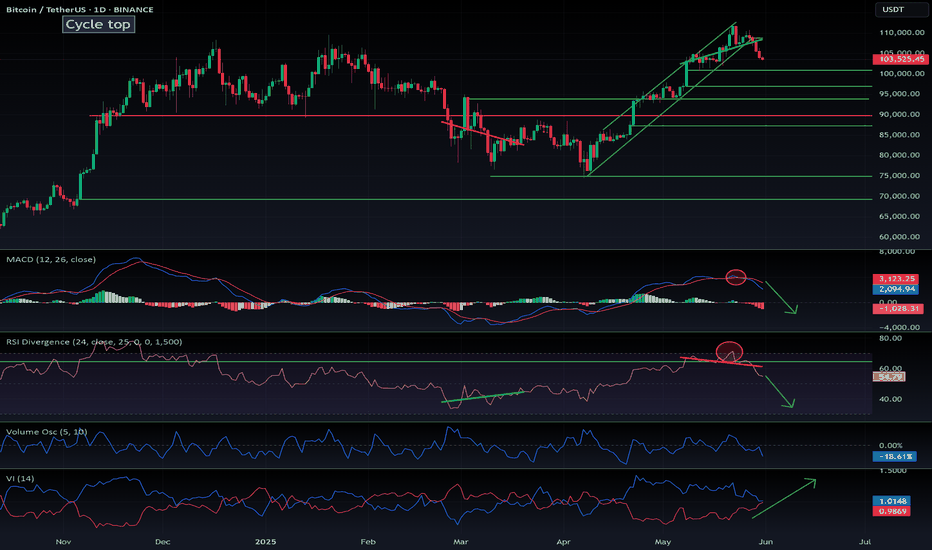This screenshot has height=550, width=932.
Task: Open the USDT currency selector
Action: (900, 10)
